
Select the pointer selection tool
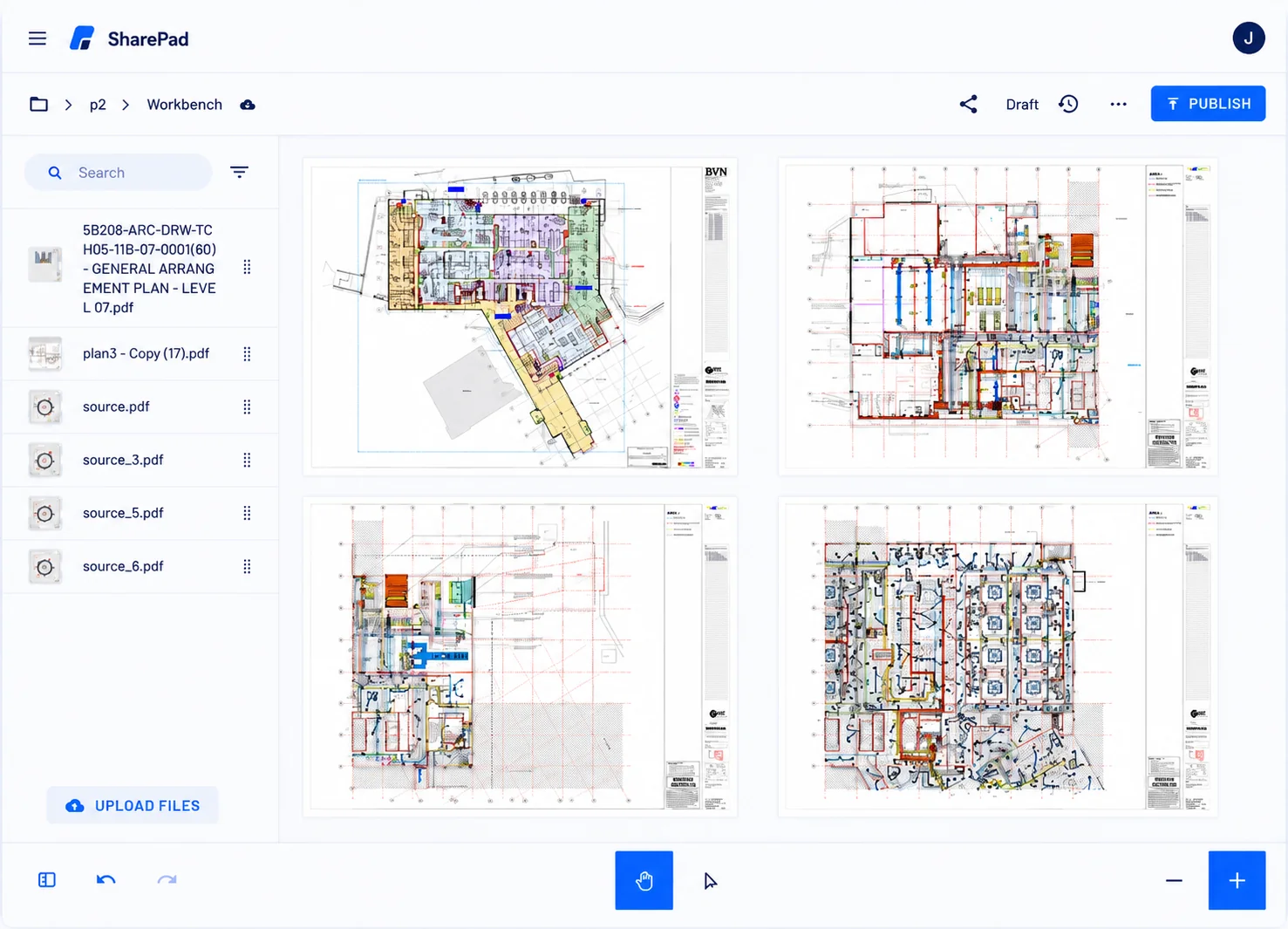(x=711, y=881)
